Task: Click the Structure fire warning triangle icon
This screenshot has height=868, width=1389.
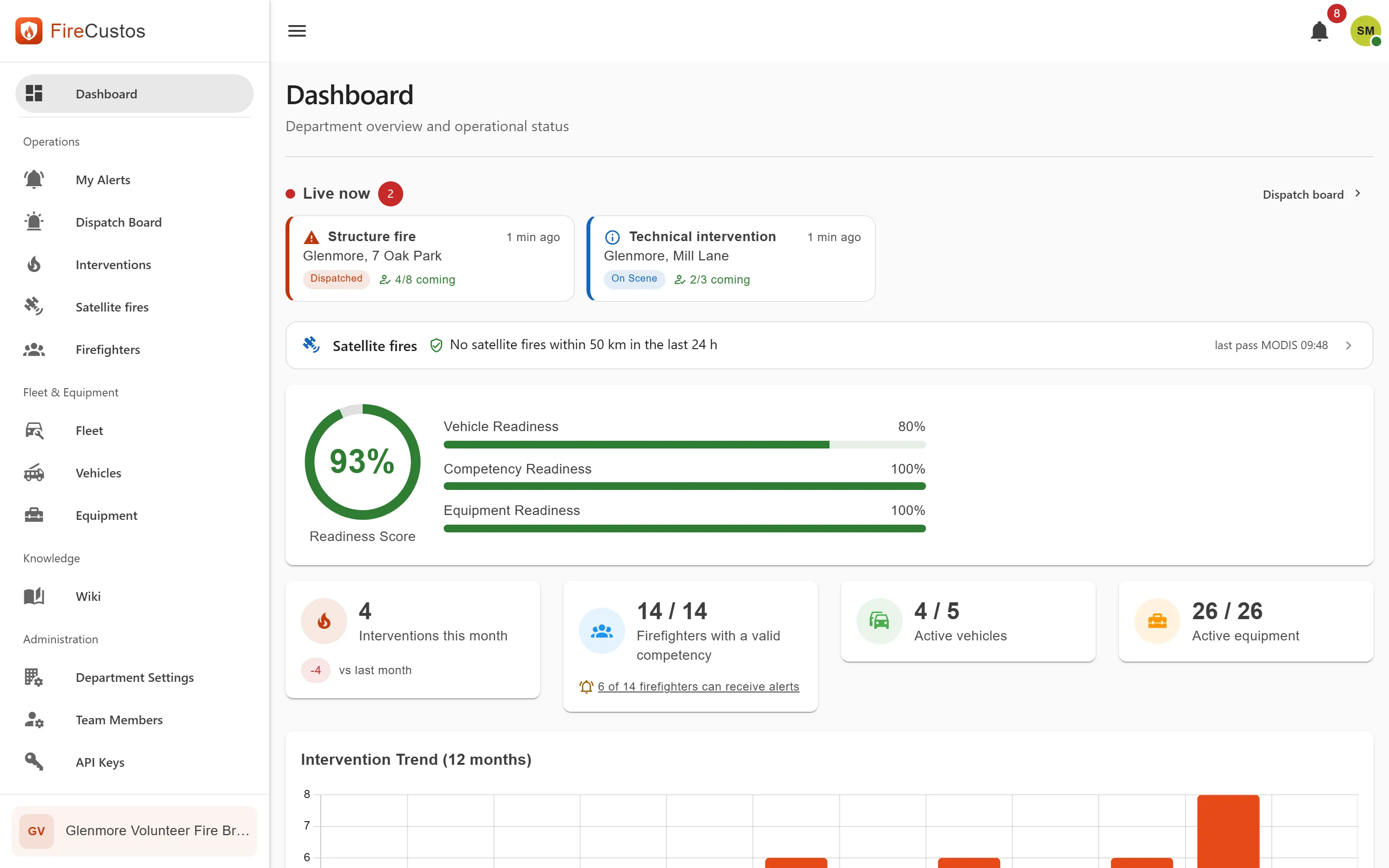Action: click(312, 237)
